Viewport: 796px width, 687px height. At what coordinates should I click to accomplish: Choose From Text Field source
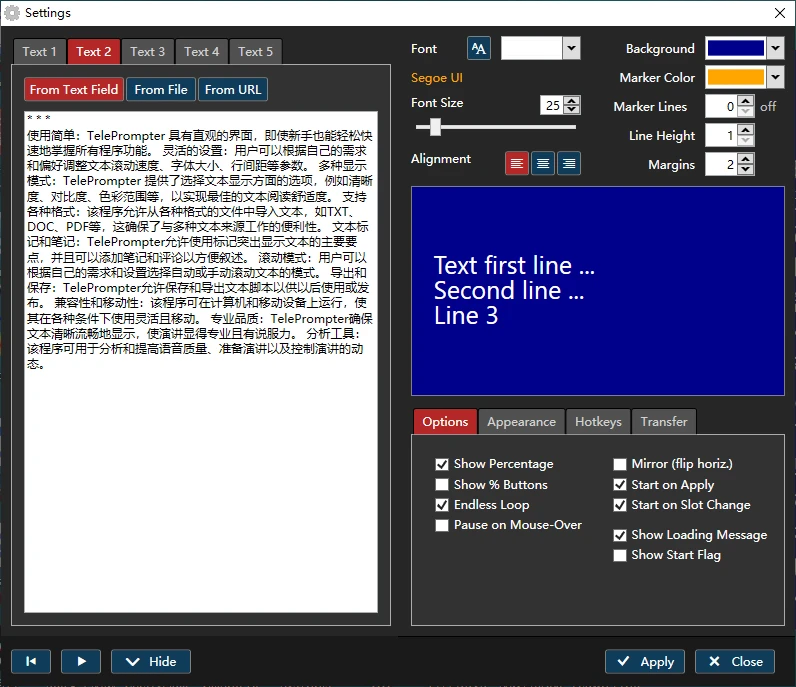click(74, 89)
